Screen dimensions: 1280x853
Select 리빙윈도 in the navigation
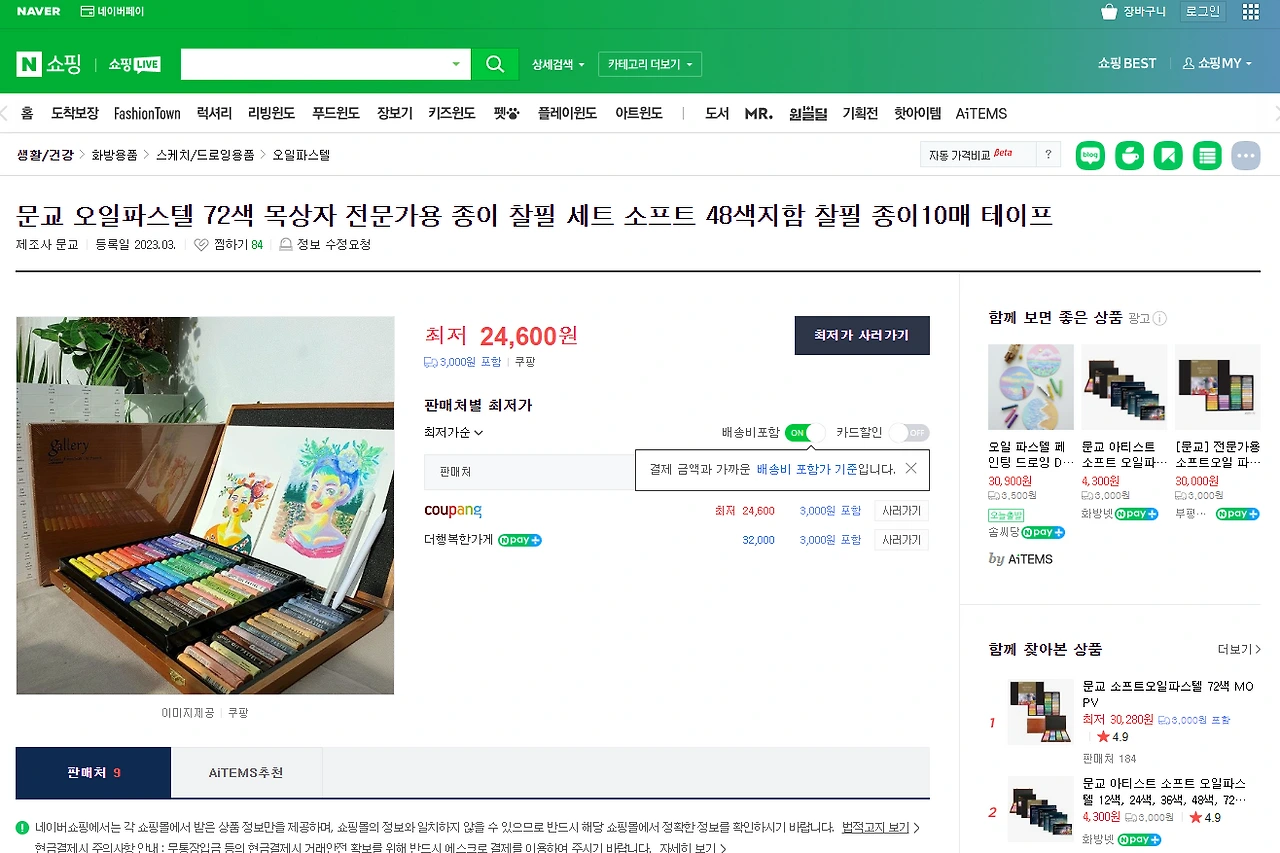pyautogui.click(x=272, y=113)
